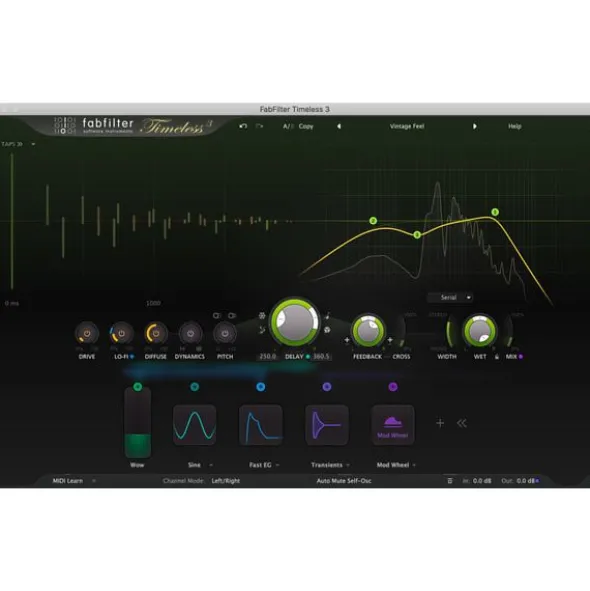Click the Wow source label
This screenshot has width=590, height=591.
(137, 465)
